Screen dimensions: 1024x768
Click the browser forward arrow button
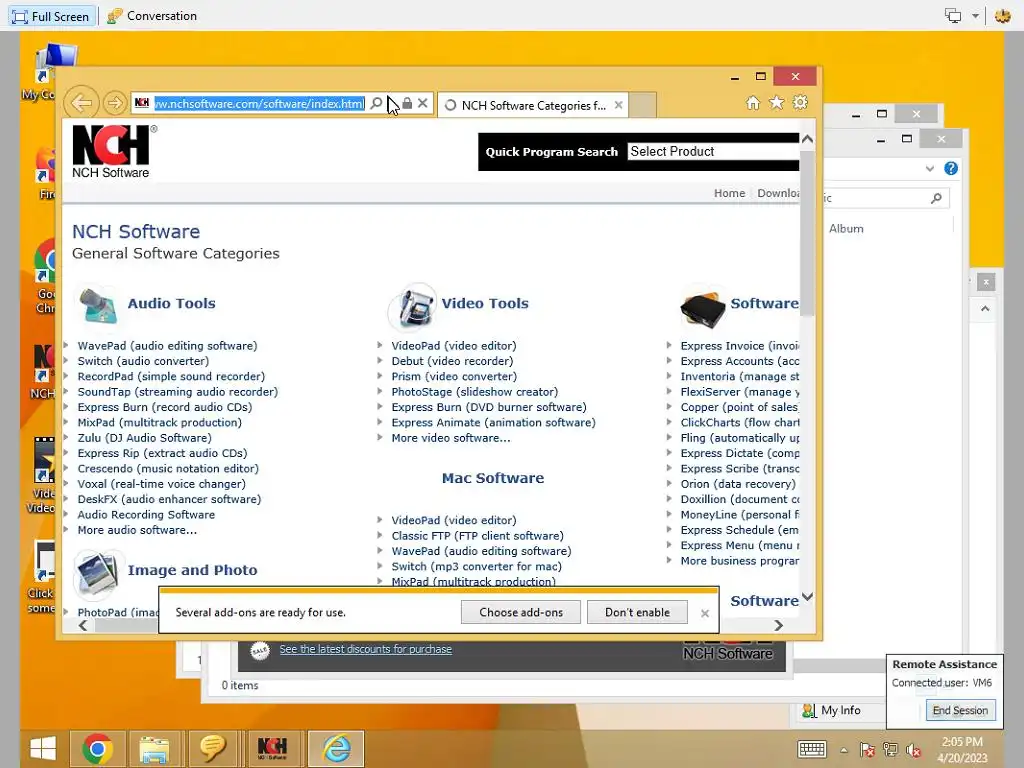click(x=114, y=103)
